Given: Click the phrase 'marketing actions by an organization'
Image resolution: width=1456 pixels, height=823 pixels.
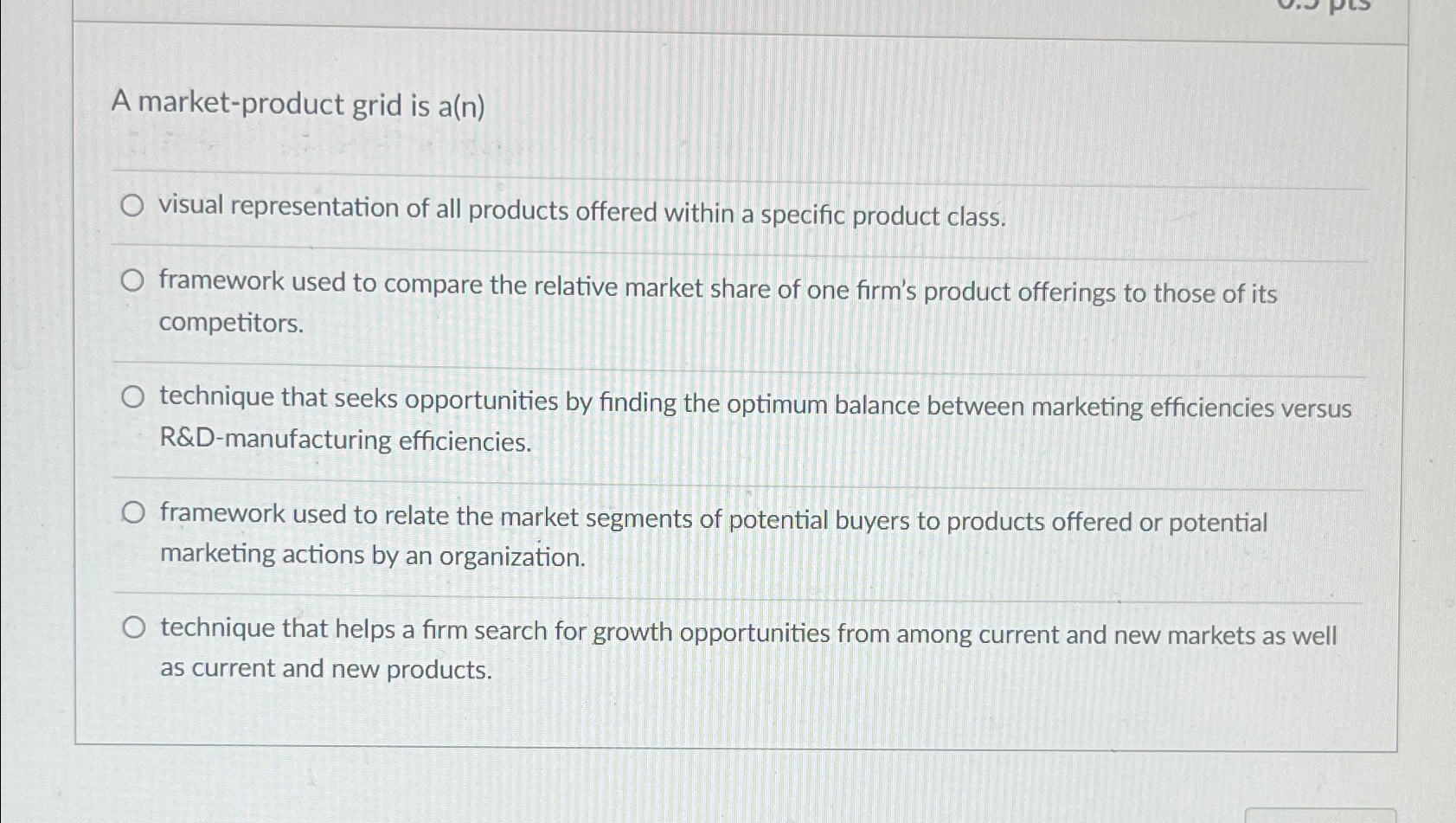Looking at the screenshot, I should (372, 555).
